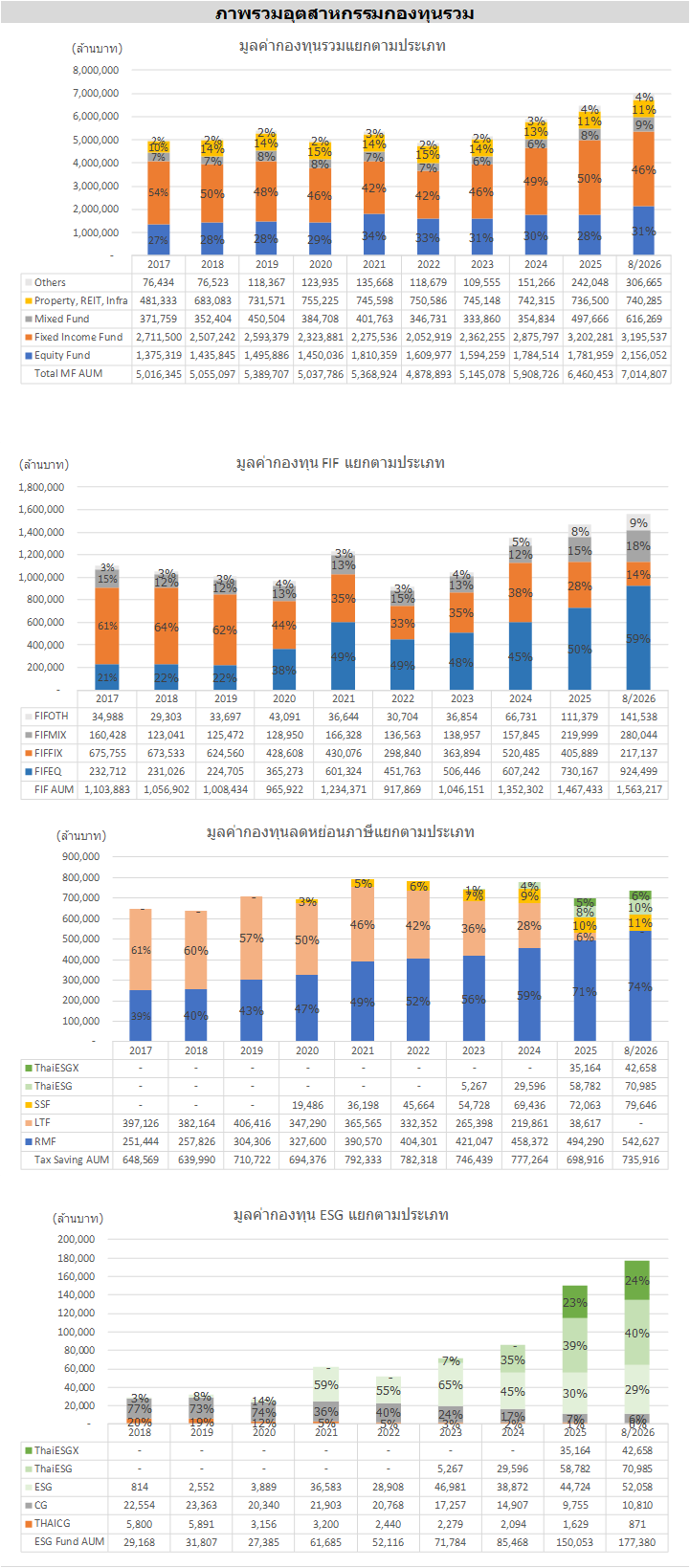Click the Fixed Income Fund orange legend swatch
Viewport: 690px width, 1568px height.
tap(28, 338)
